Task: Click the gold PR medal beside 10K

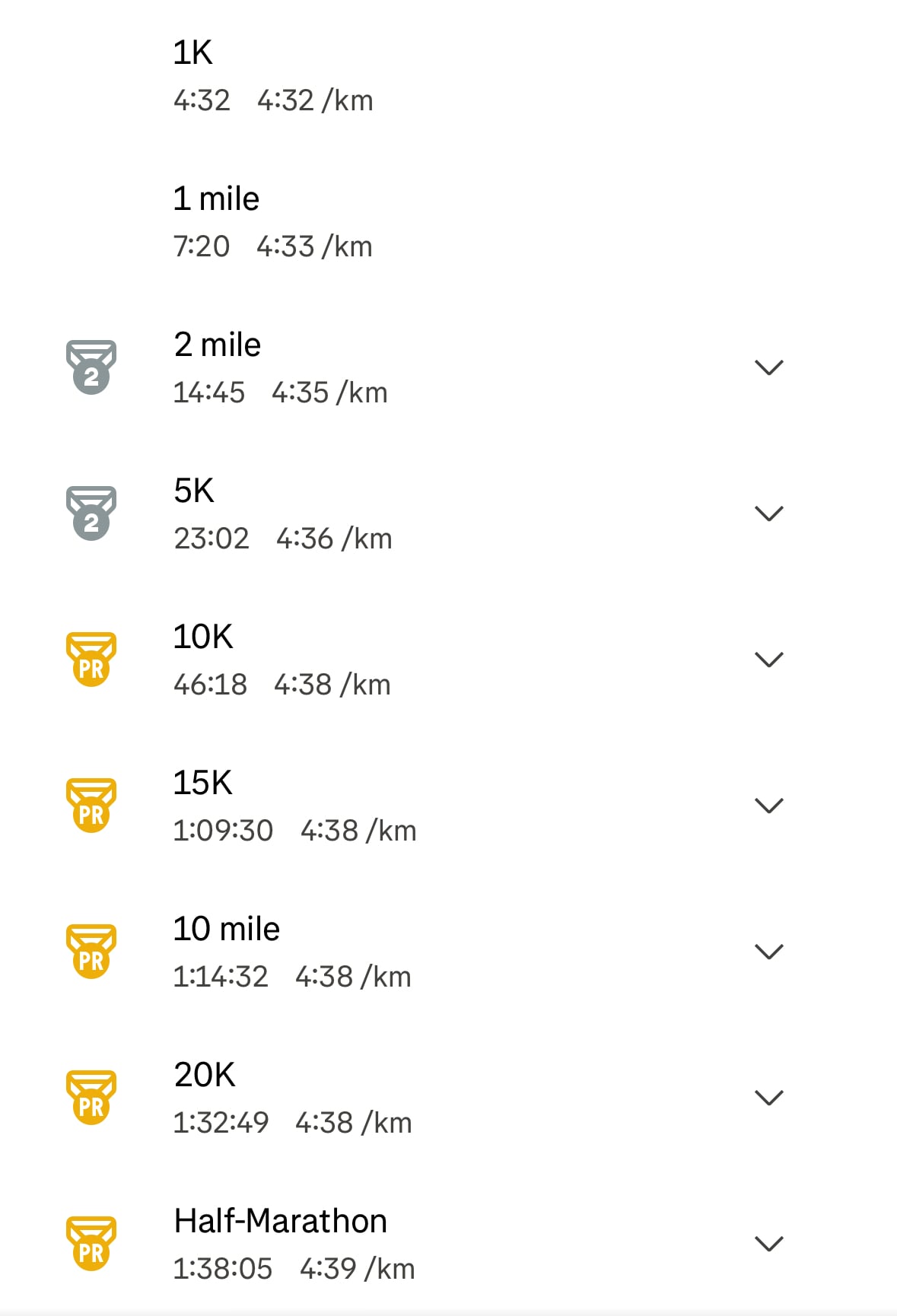Action: click(x=91, y=659)
